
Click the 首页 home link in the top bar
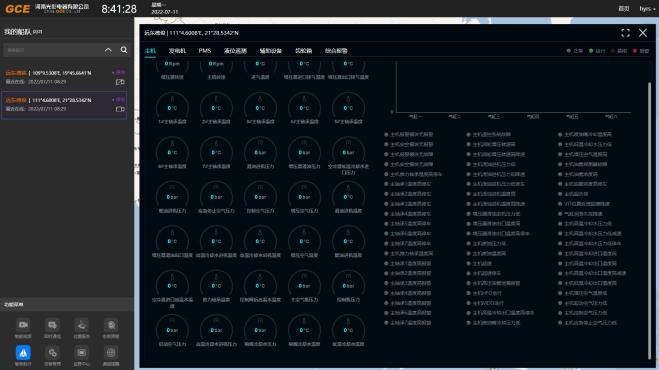(624, 8)
